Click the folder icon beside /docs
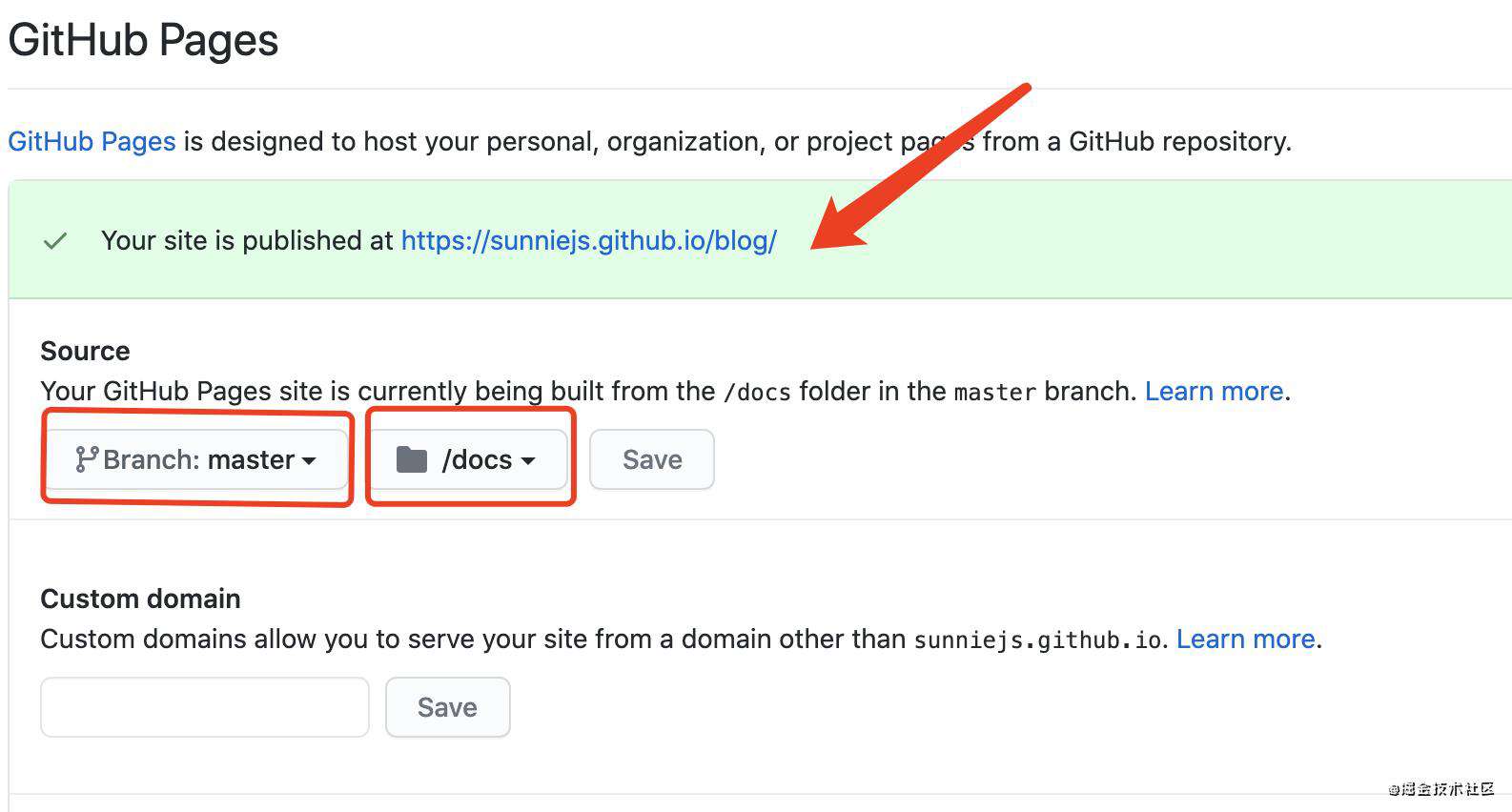1512x812 pixels. [x=412, y=459]
